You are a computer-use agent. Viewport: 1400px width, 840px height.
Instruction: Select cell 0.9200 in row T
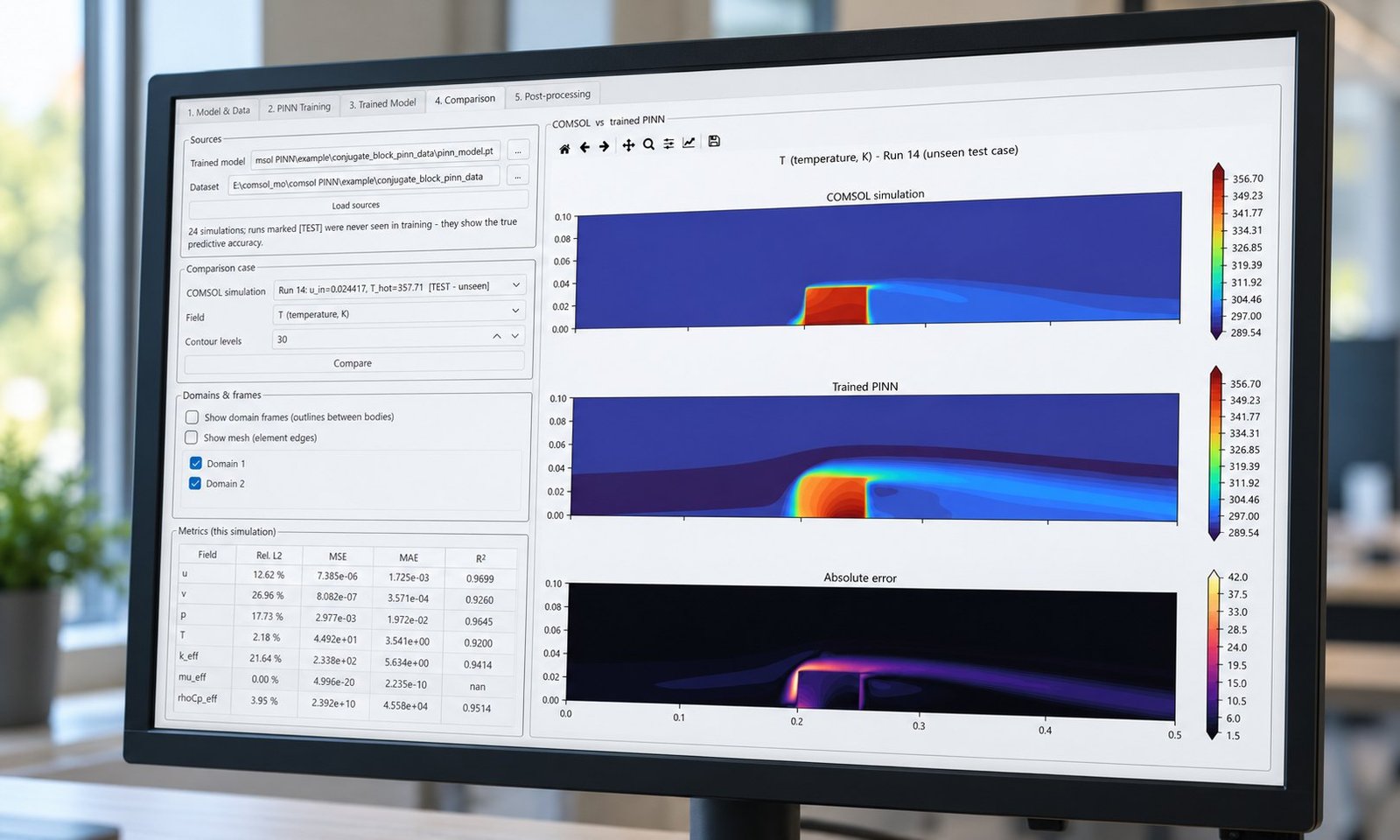[x=479, y=642]
